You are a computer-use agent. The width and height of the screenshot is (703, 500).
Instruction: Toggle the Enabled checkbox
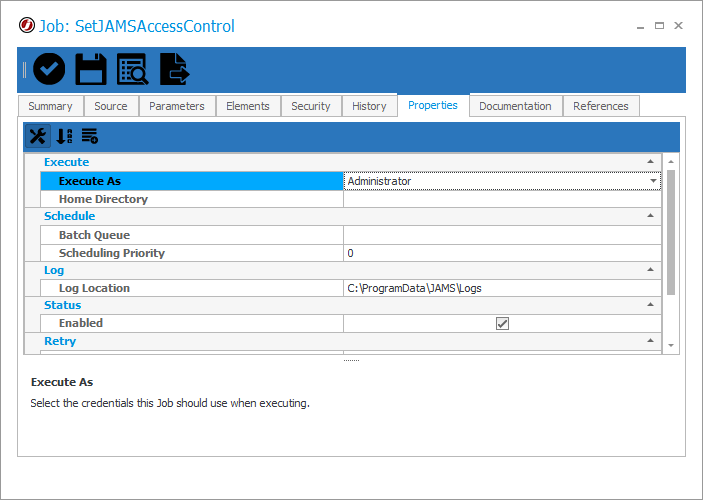(502, 323)
